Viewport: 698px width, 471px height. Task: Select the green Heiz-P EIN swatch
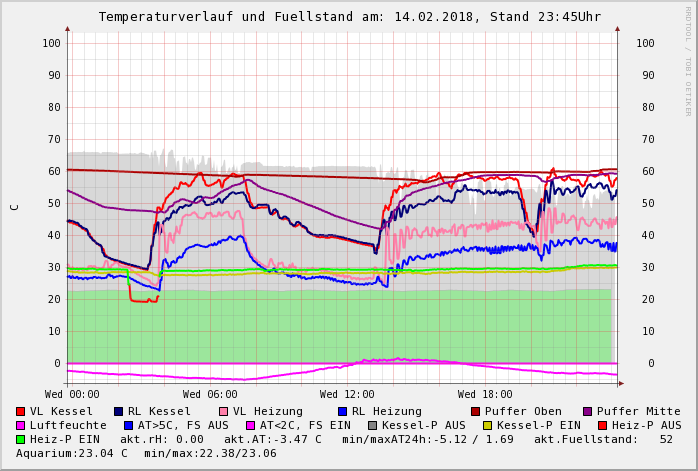(21, 439)
